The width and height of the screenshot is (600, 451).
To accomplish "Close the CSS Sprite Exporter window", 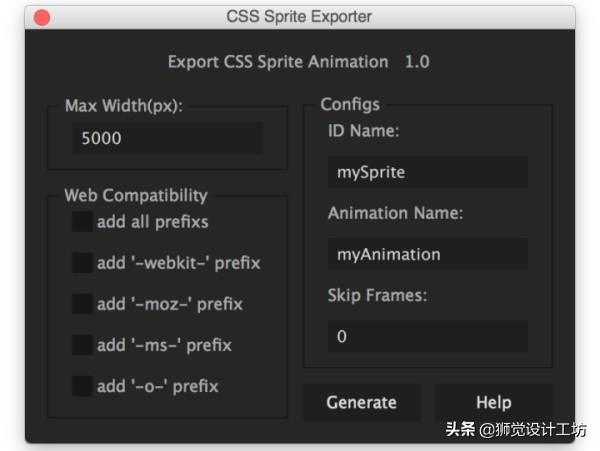I will (x=42, y=18).
